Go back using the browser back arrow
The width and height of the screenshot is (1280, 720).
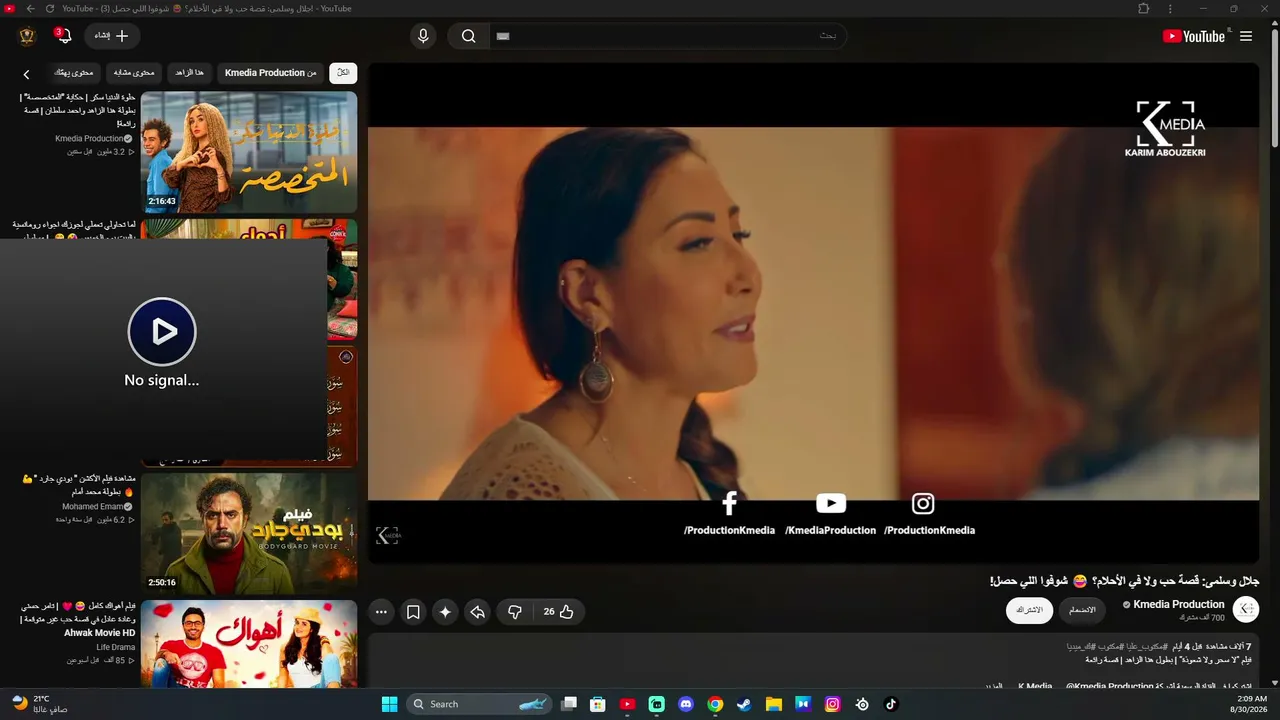(x=30, y=8)
